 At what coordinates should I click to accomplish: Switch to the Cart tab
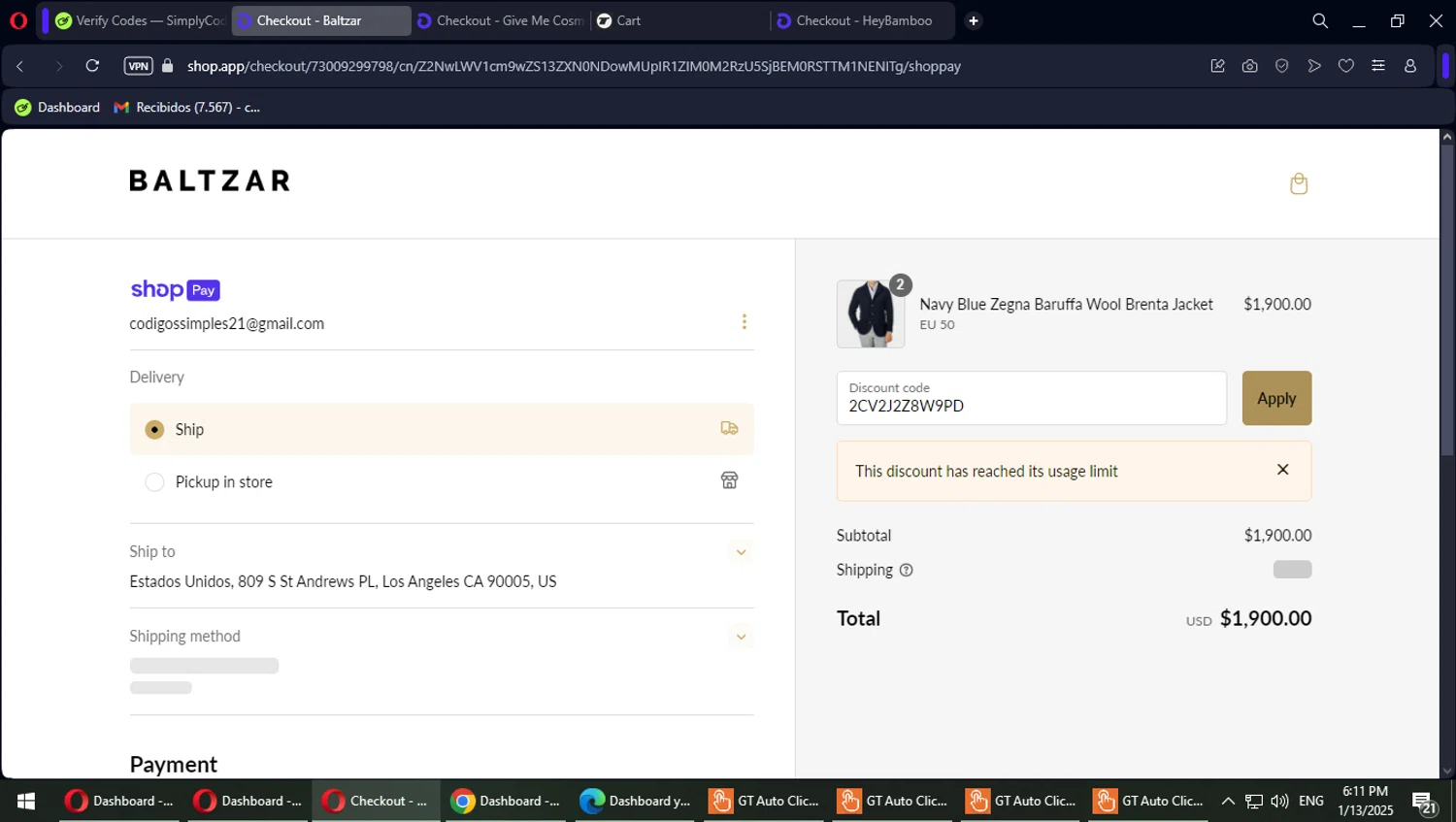[x=679, y=20]
